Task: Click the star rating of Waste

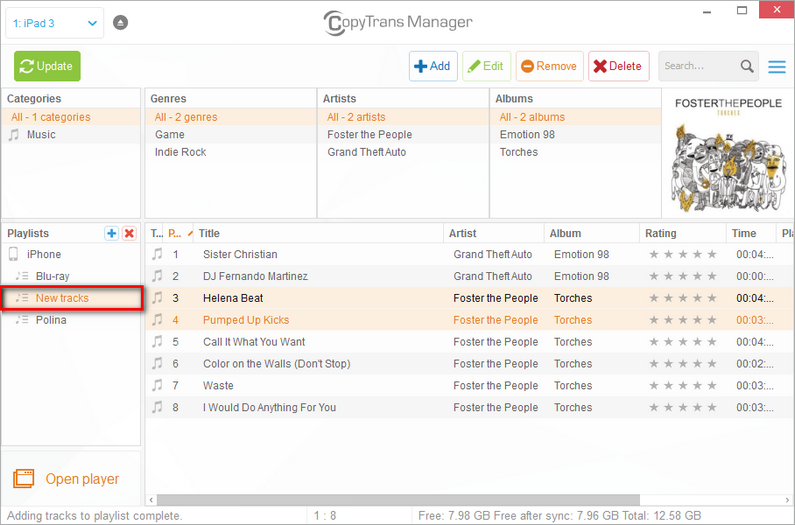Action: click(x=683, y=386)
